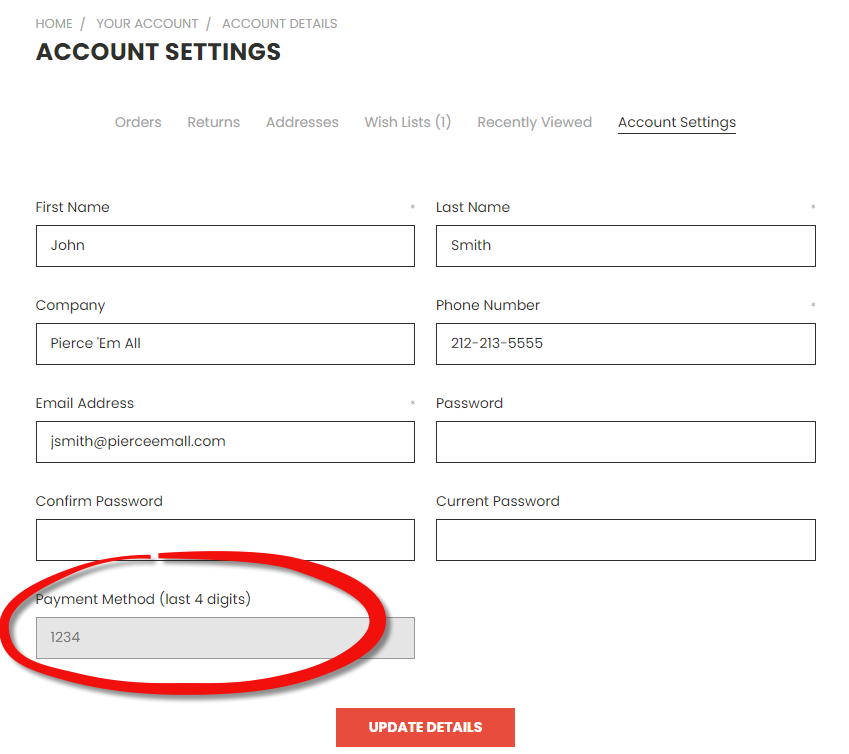The image size is (849, 754).
Task: Edit the Phone Number input field
Action: tap(625, 344)
